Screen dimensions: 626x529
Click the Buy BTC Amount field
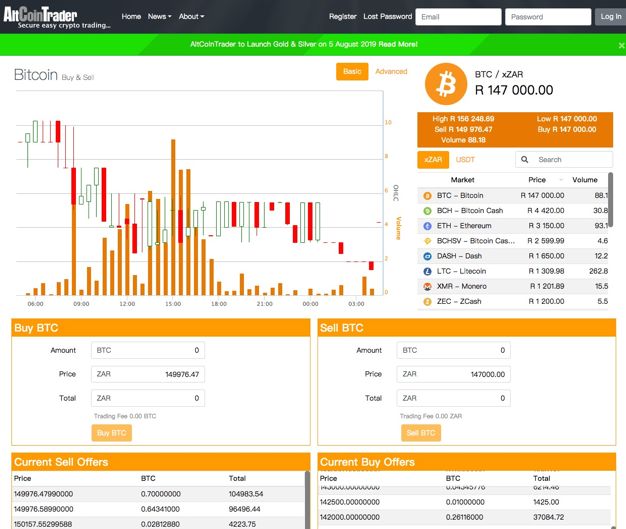point(148,350)
